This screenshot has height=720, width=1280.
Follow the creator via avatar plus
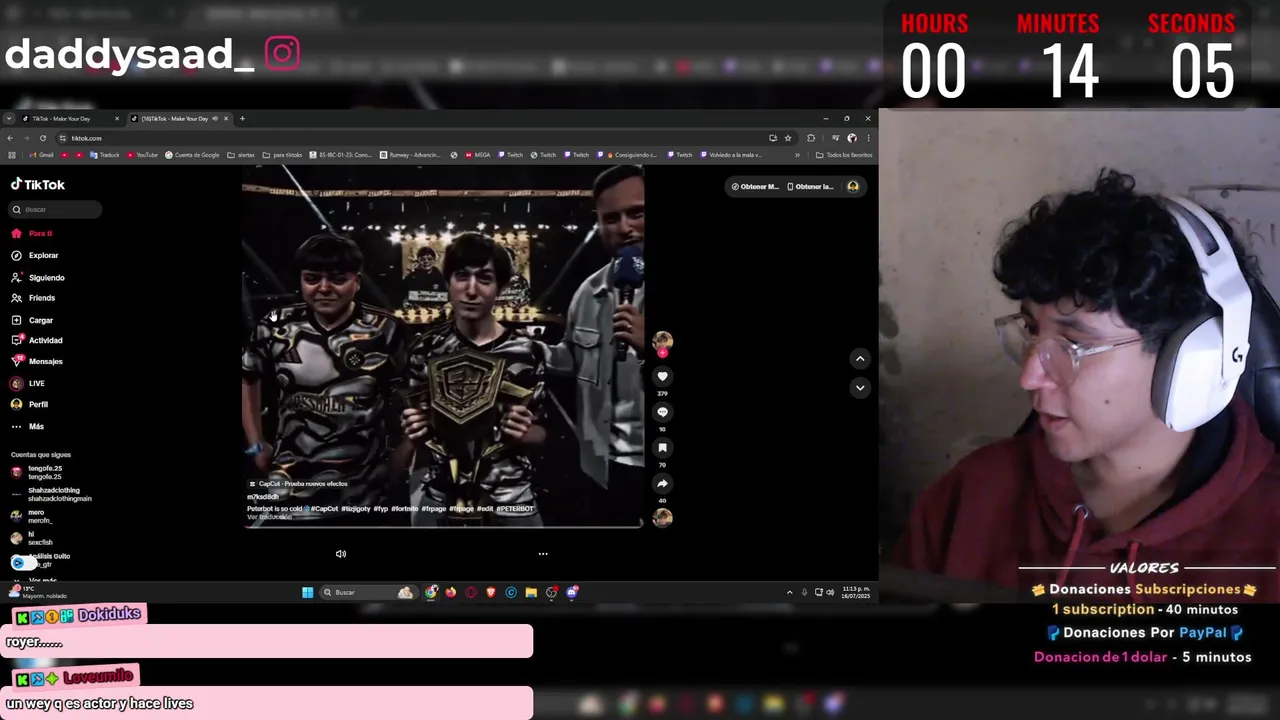tap(662, 352)
